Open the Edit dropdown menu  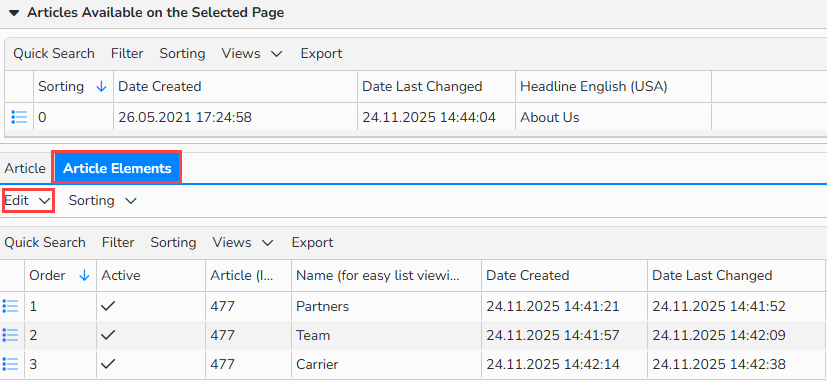[x=28, y=200]
